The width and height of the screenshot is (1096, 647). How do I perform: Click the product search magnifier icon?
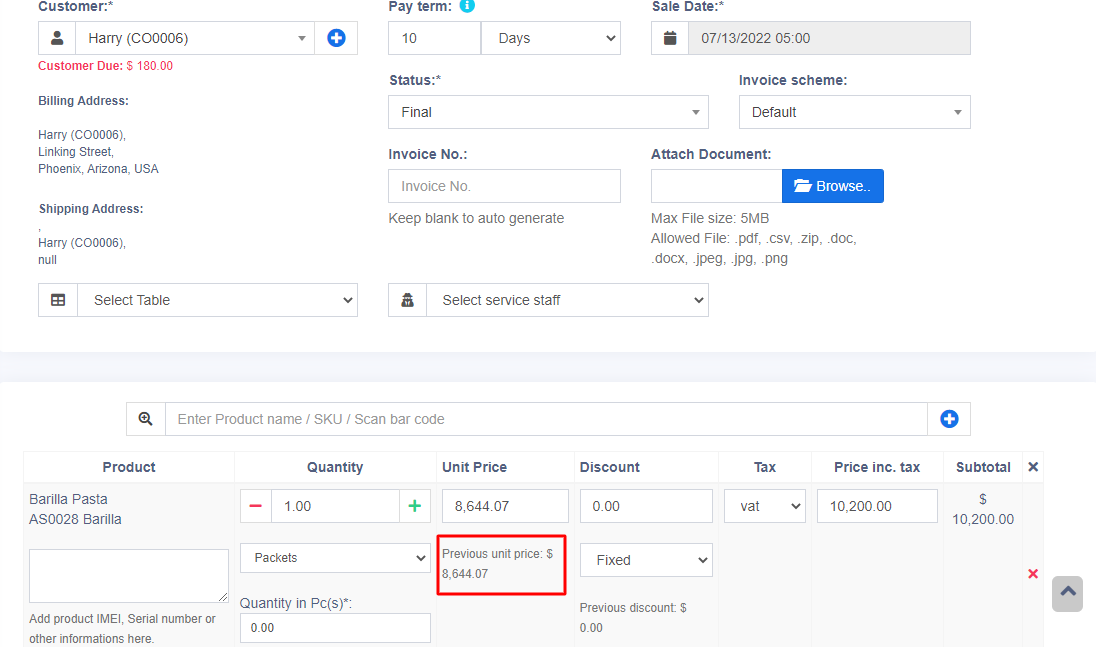(x=146, y=419)
